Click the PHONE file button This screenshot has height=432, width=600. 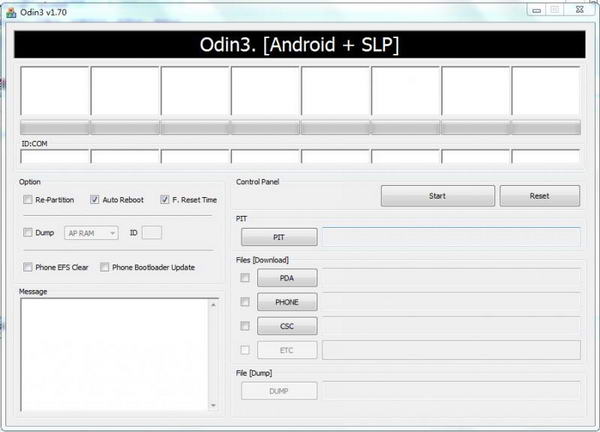point(287,302)
